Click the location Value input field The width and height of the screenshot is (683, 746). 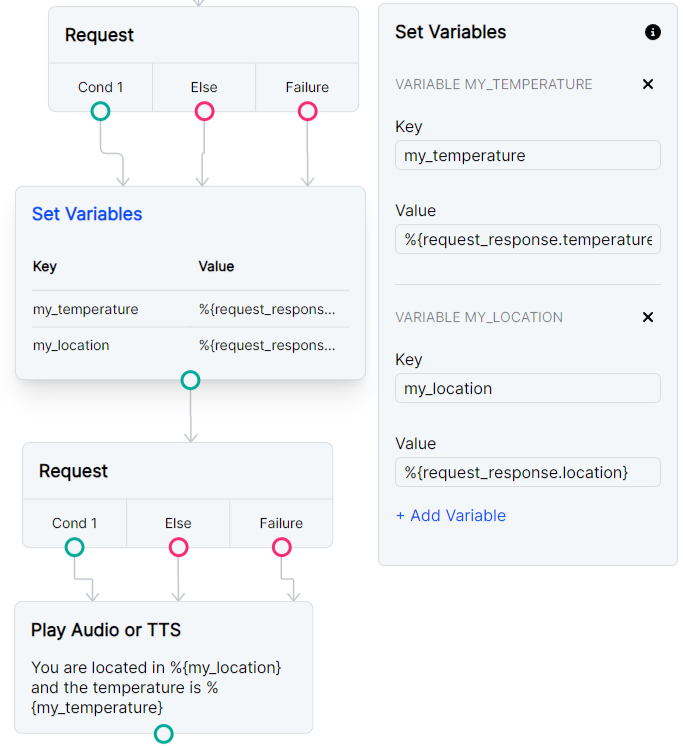pyautogui.click(x=527, y=472)
